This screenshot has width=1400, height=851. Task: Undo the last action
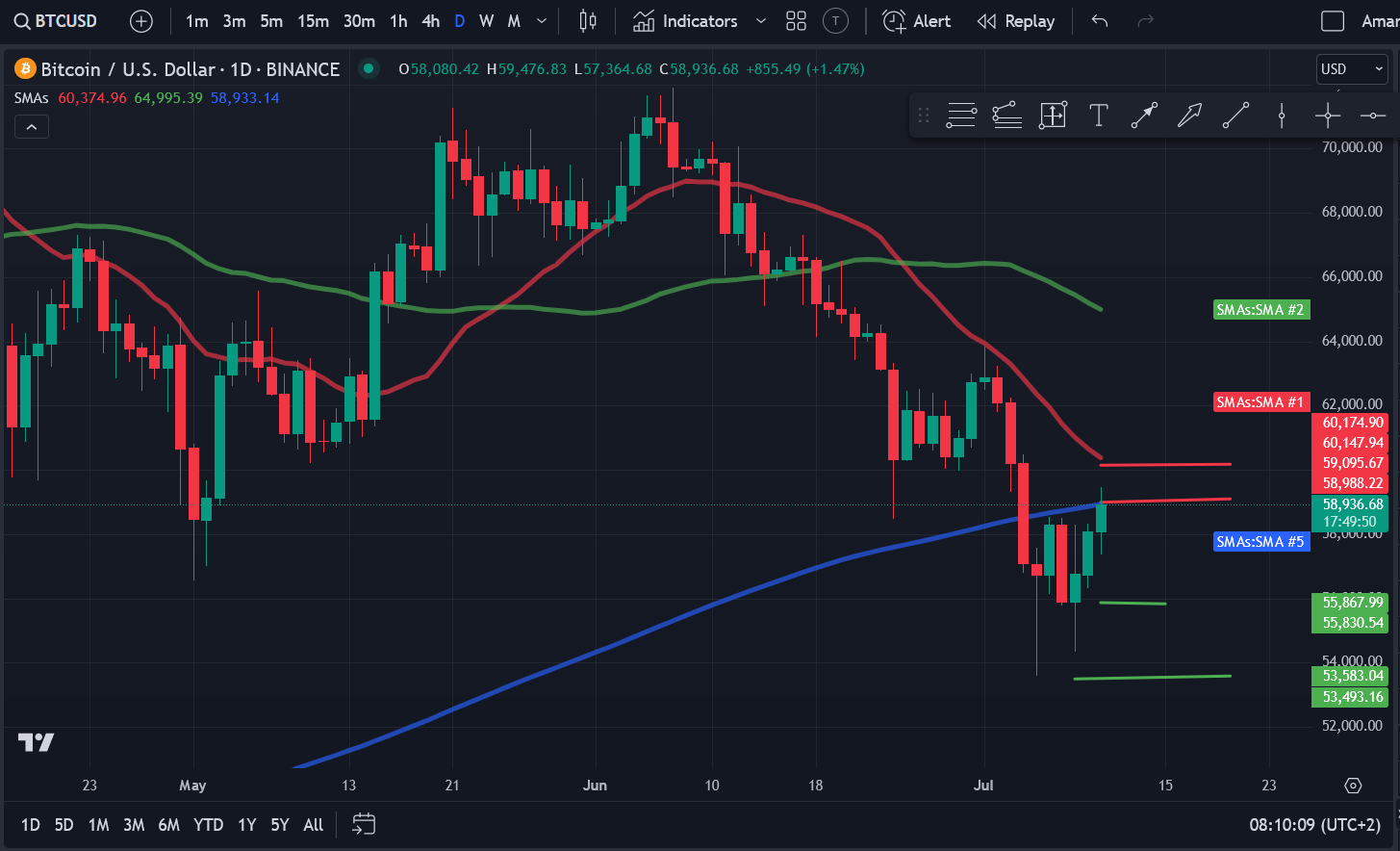[1100, 21]
